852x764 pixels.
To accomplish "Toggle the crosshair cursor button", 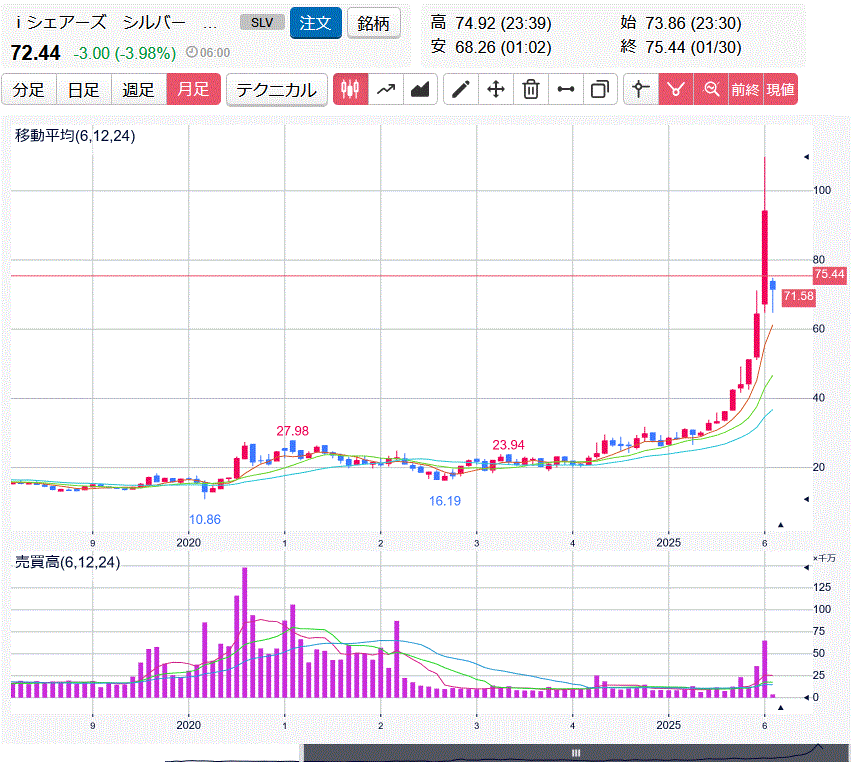I will click(x=641, y=90).
